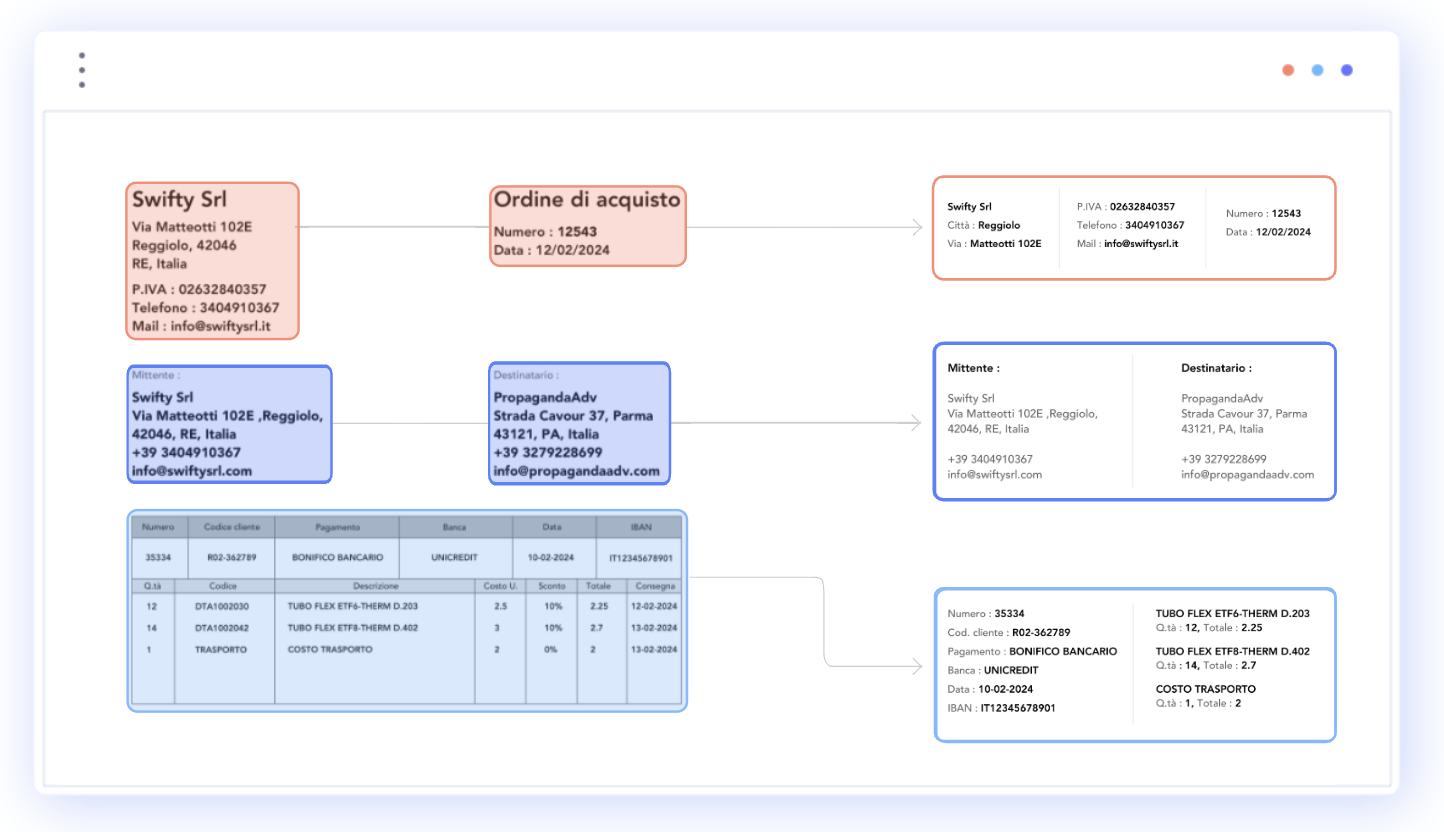Click the 'Codice cliente' table header
The width and height of the screenshot is (1444, 832).
[231, 526]
